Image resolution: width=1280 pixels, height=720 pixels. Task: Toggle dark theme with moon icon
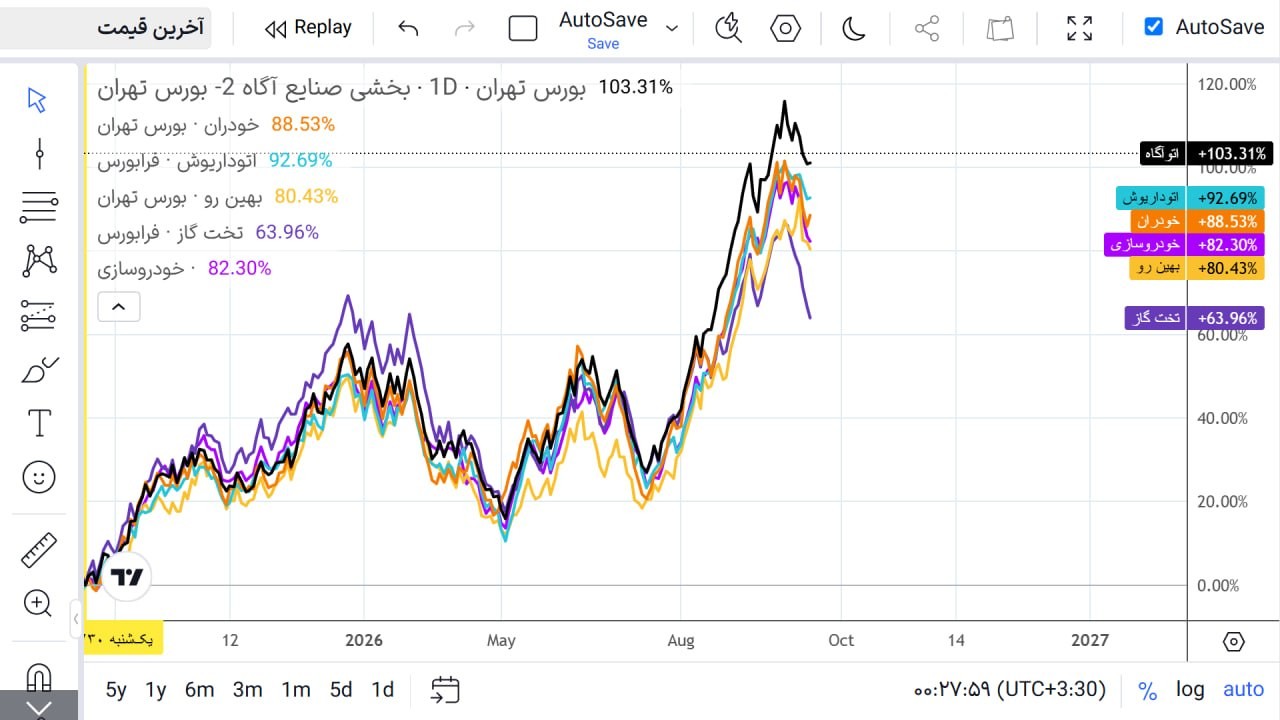coord(853,28)
